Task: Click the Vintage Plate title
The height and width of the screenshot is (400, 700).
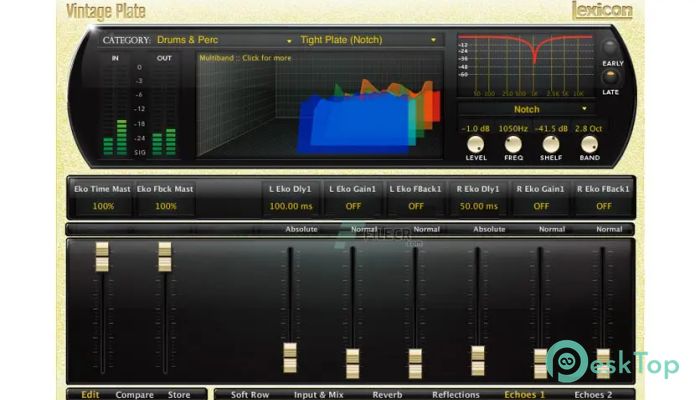Action: (x=106, y=11)
